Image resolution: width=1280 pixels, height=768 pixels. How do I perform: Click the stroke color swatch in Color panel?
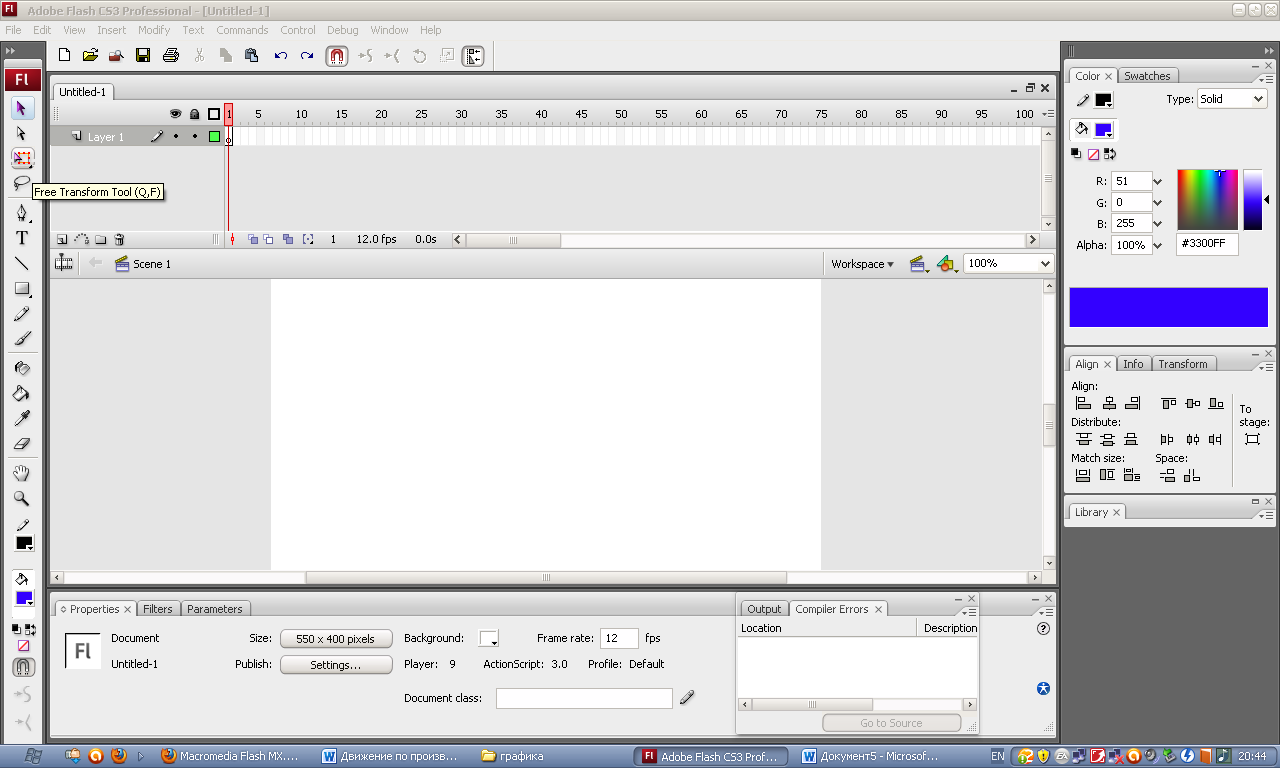point(1104,100)
